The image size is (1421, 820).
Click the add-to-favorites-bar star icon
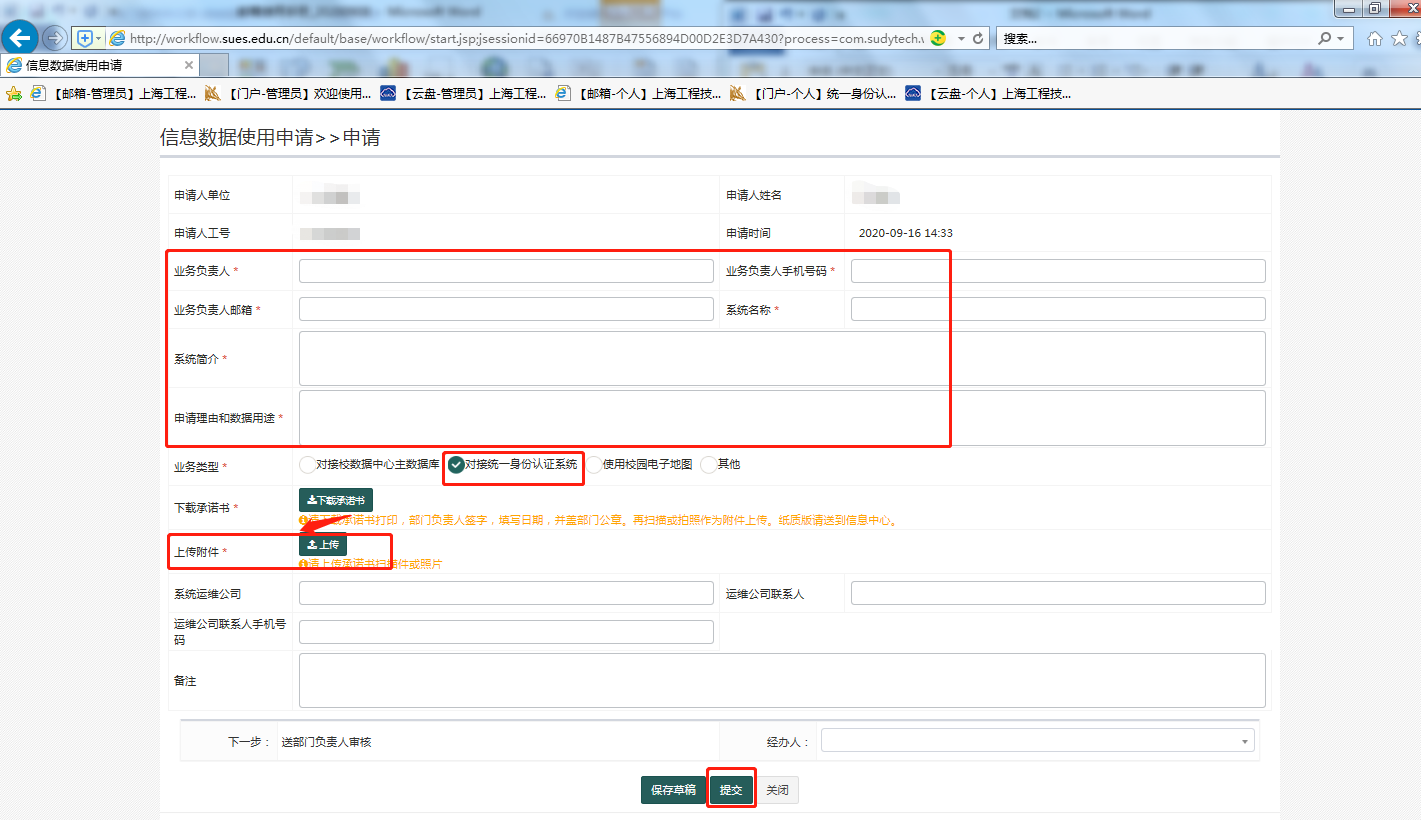14,93
